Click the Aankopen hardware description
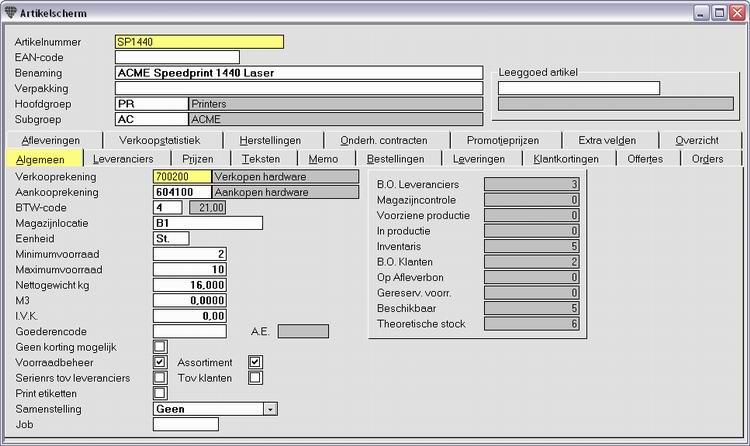This screenshot has width=750, height=446. (x=285, y=192)
